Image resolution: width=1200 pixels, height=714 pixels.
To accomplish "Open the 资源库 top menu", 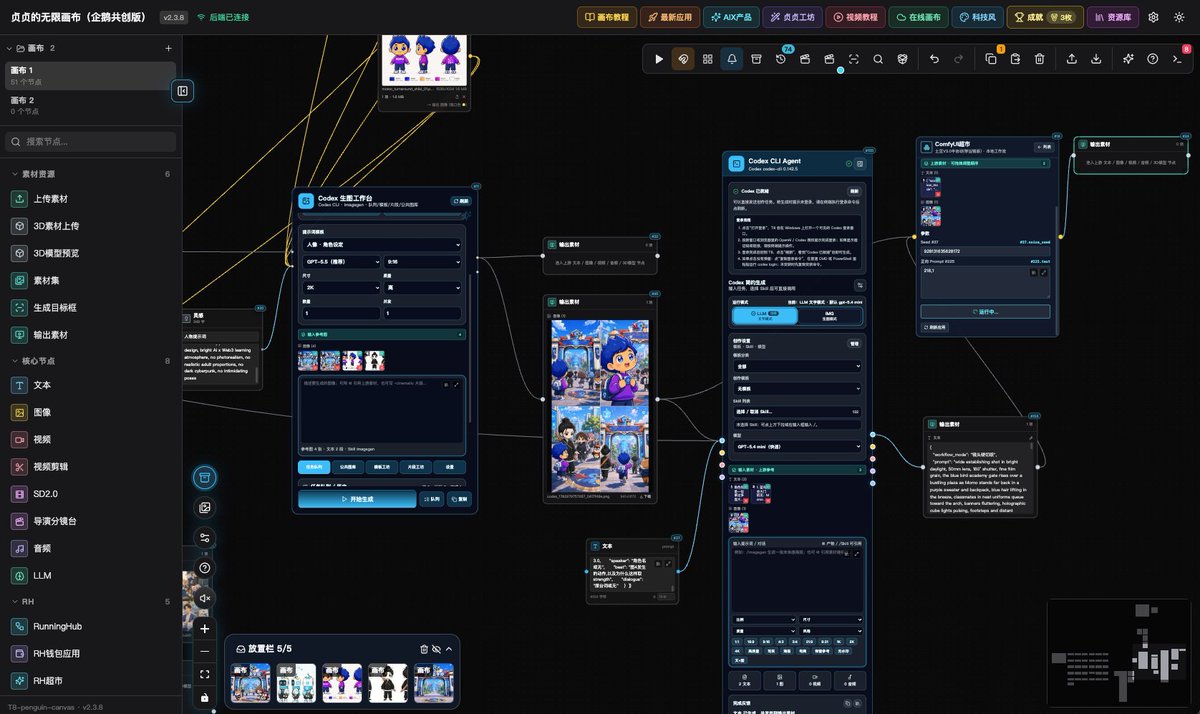I will tap(1112, 17).
